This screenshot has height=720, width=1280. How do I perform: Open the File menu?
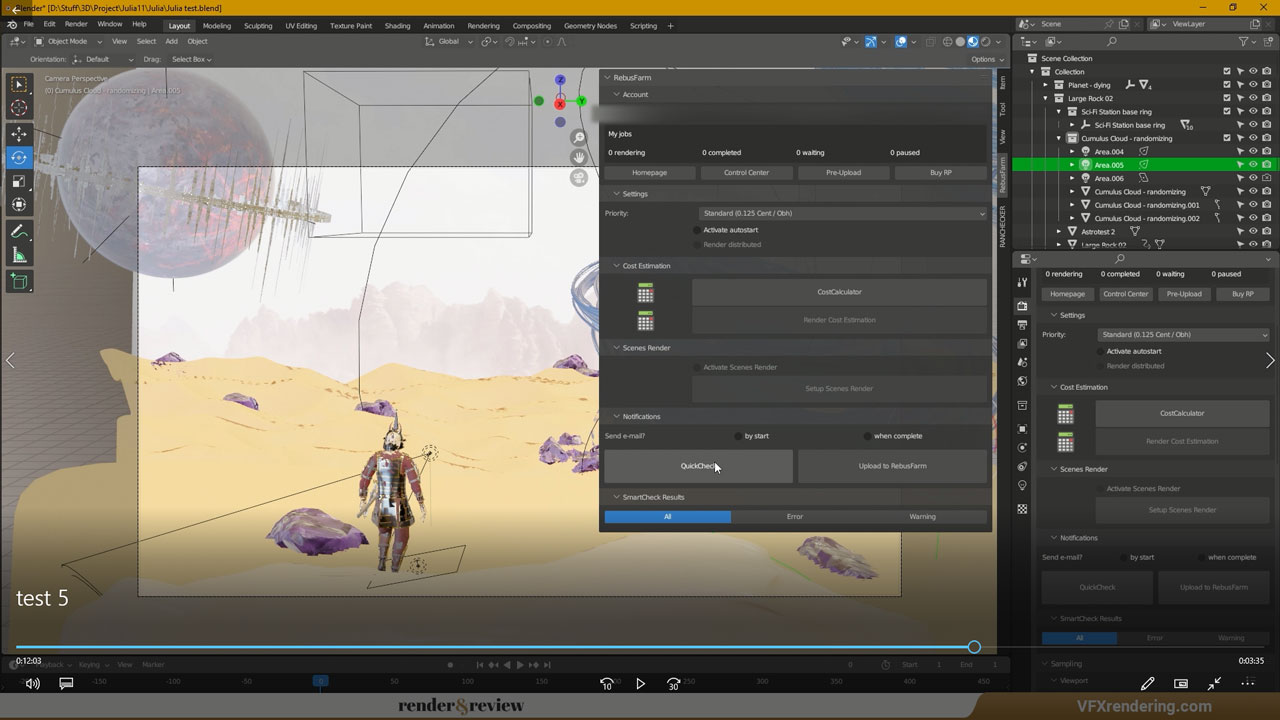coord(27,24)
